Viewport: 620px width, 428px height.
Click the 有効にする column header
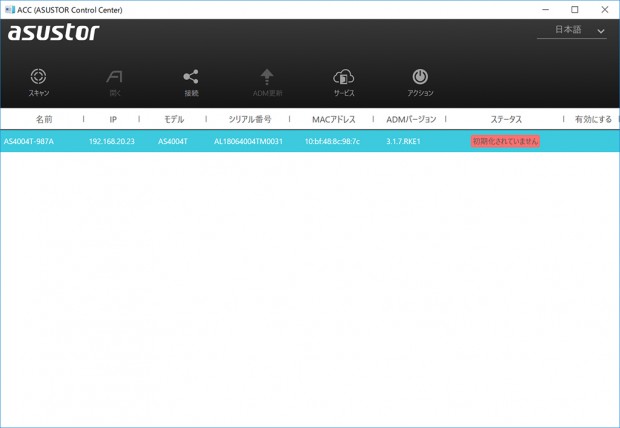tap(593, 119)
